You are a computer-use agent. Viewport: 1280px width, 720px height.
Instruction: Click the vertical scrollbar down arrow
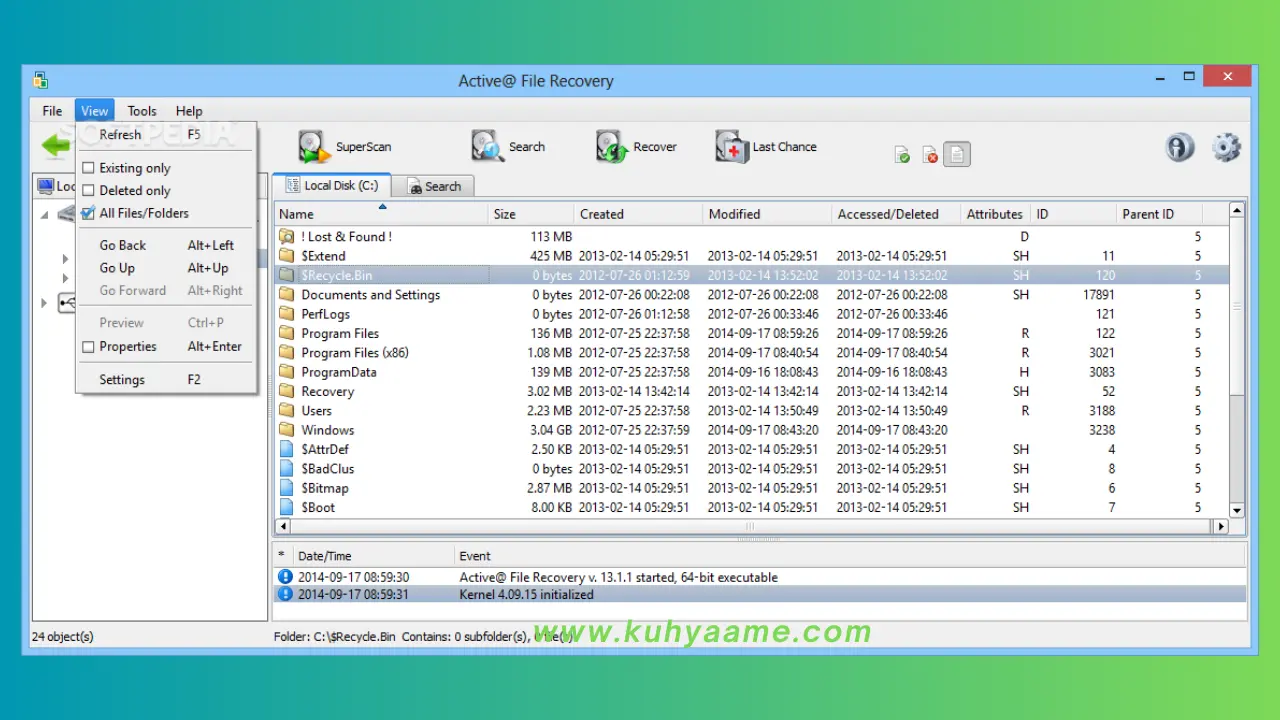tap(1237, 510)
